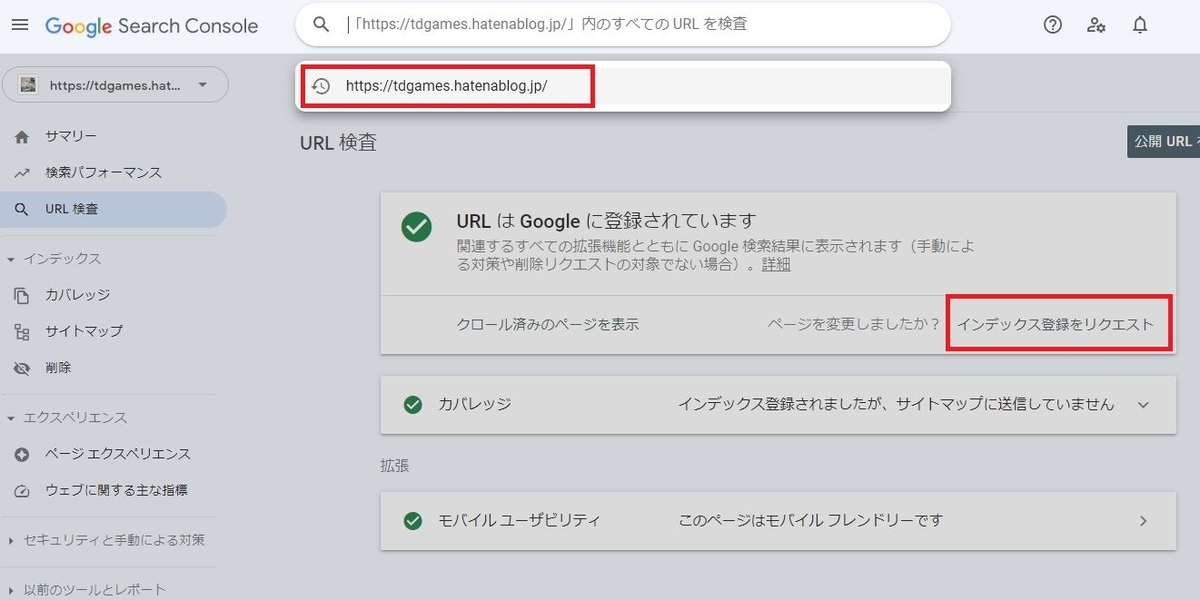Go to サマリー in the sidebar
This screenshot has width=1200, height=600.
coord(71,136)
